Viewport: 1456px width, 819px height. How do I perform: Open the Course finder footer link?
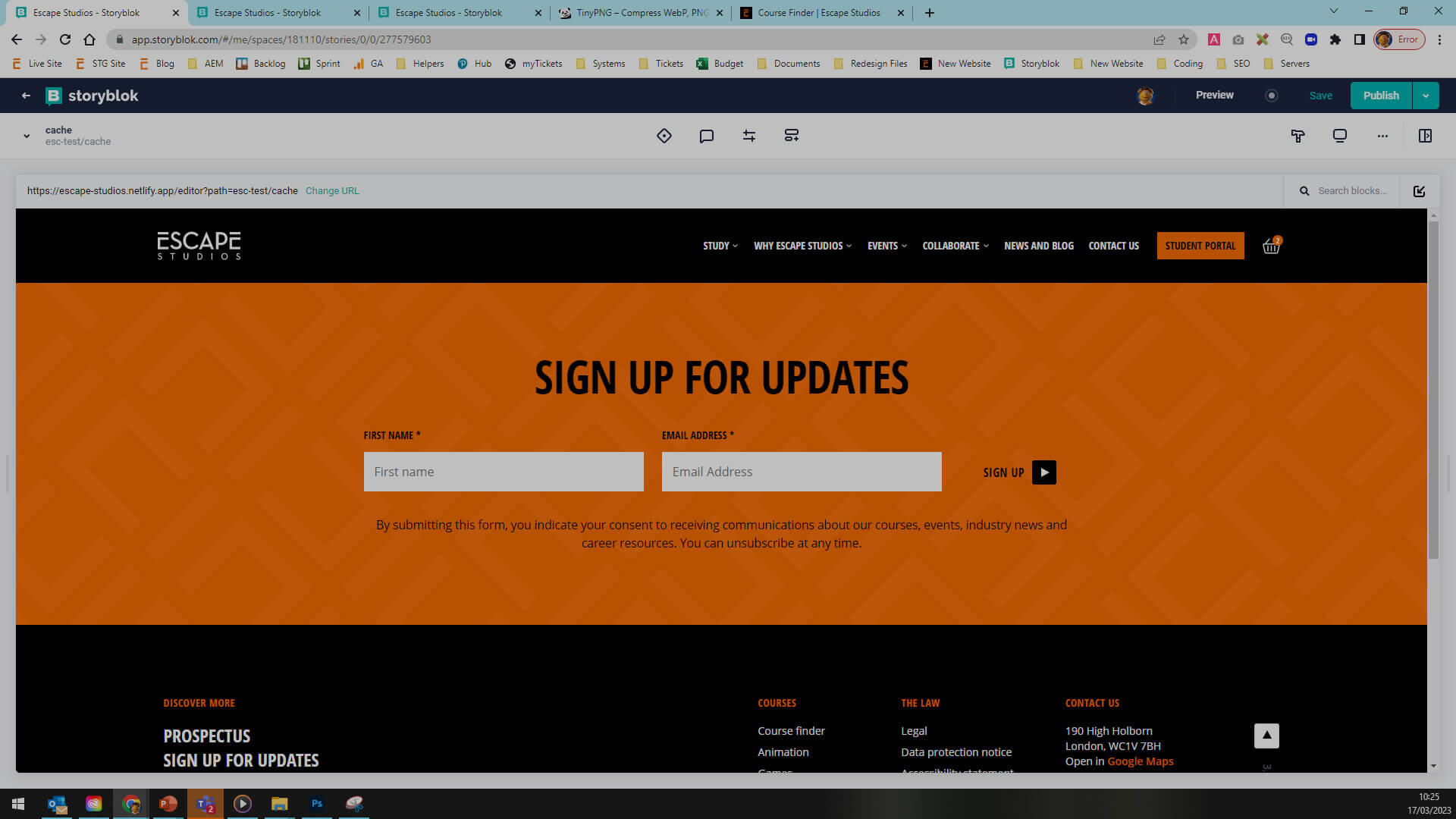(x=791, y=731)
